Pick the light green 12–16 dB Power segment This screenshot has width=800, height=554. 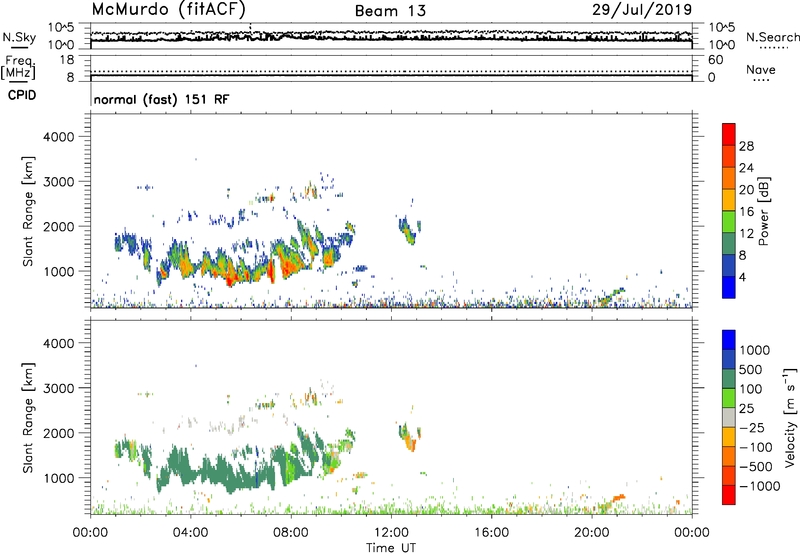[729, 221]
